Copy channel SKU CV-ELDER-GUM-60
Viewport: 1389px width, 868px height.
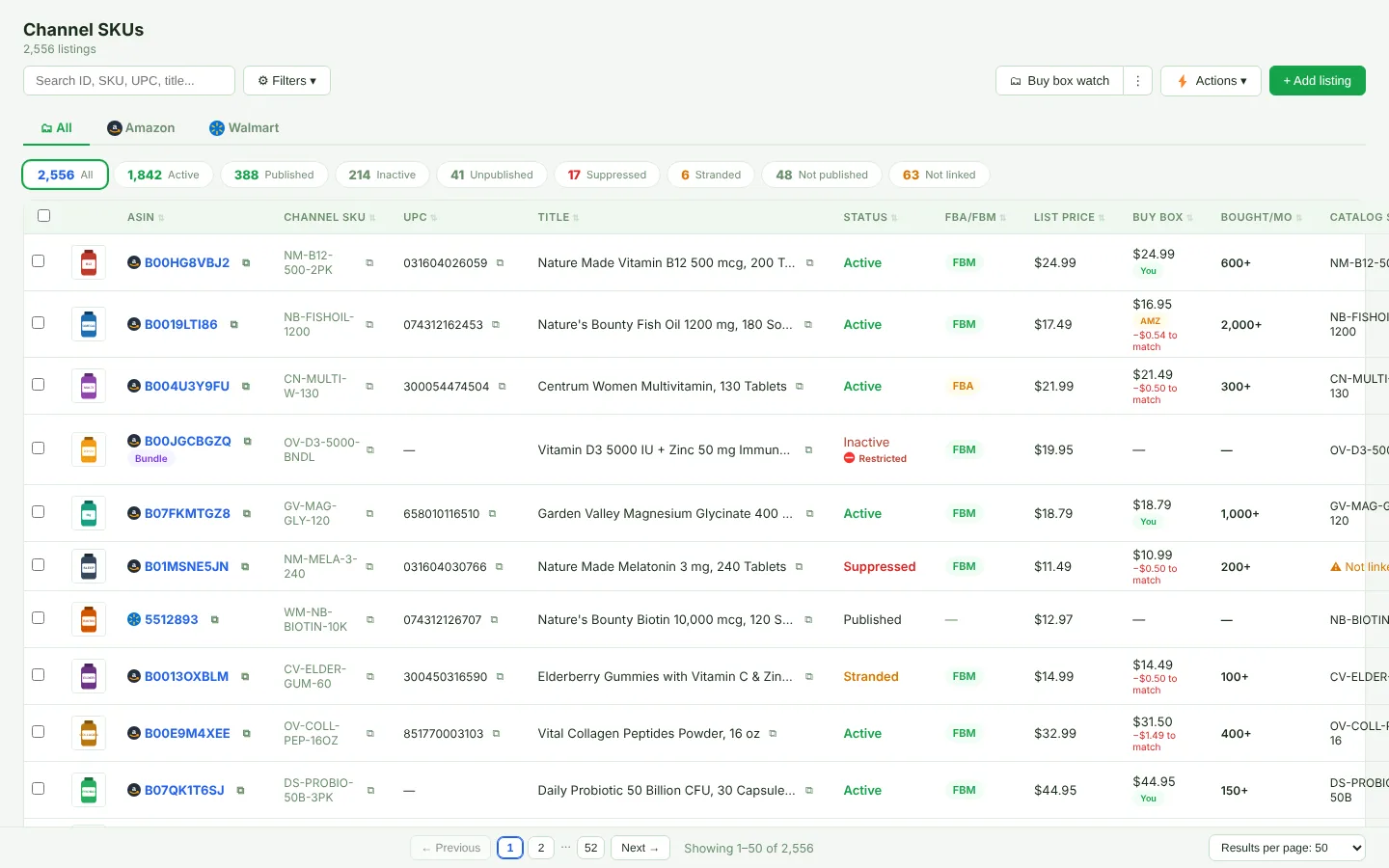(369, 677)
